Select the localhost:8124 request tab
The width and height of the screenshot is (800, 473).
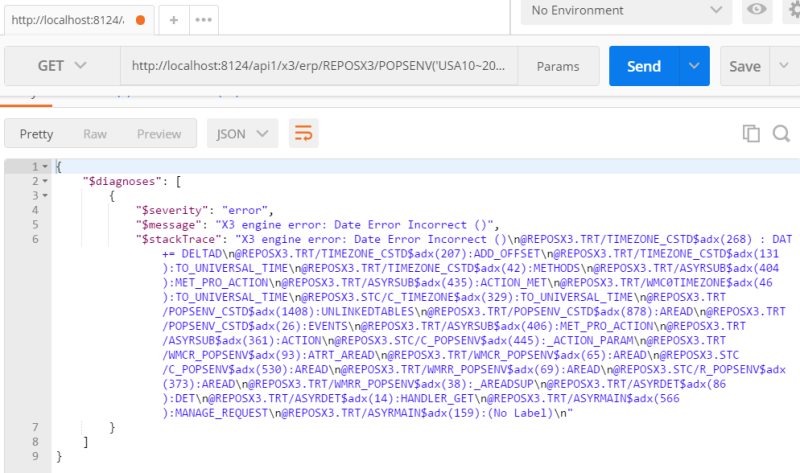pos(79,20)
